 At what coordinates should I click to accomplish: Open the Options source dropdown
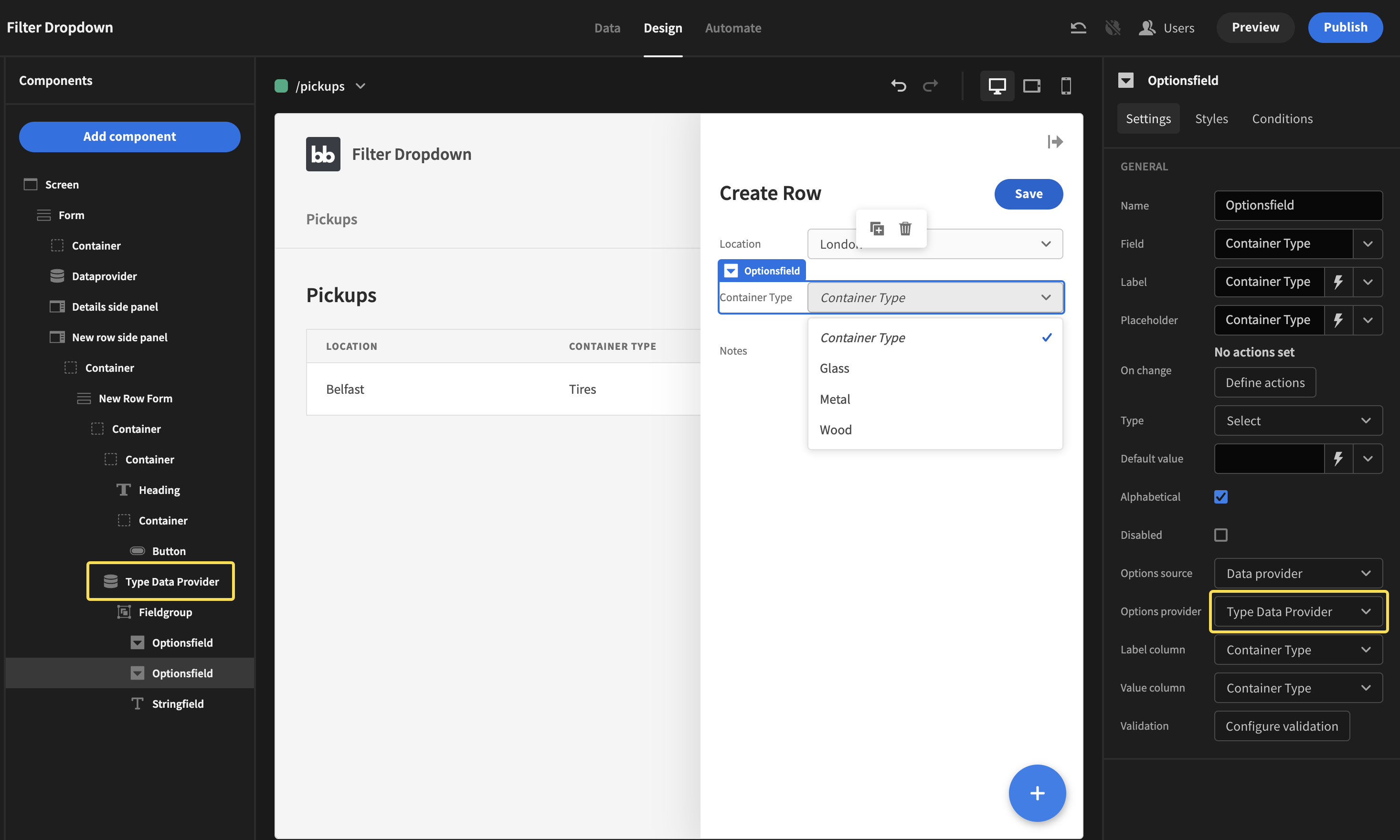(1298, 573)
